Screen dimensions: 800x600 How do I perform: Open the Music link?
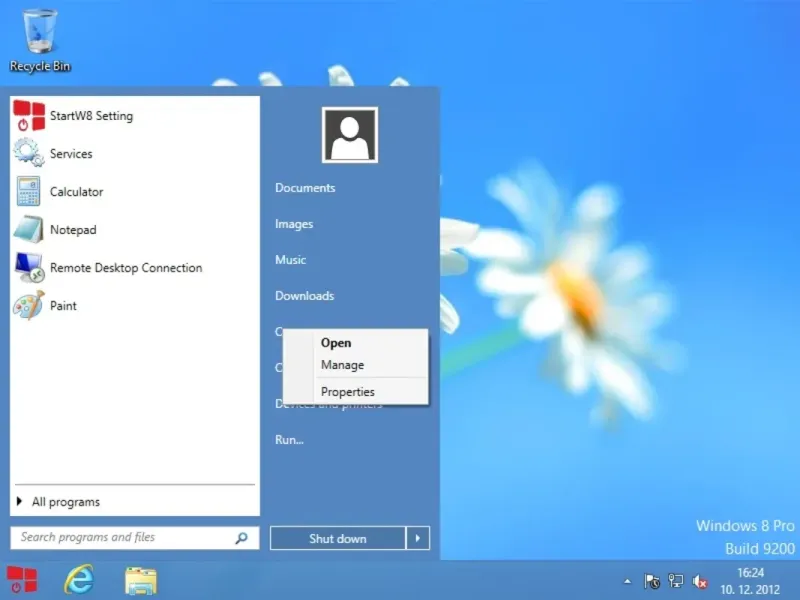point(290,260)
